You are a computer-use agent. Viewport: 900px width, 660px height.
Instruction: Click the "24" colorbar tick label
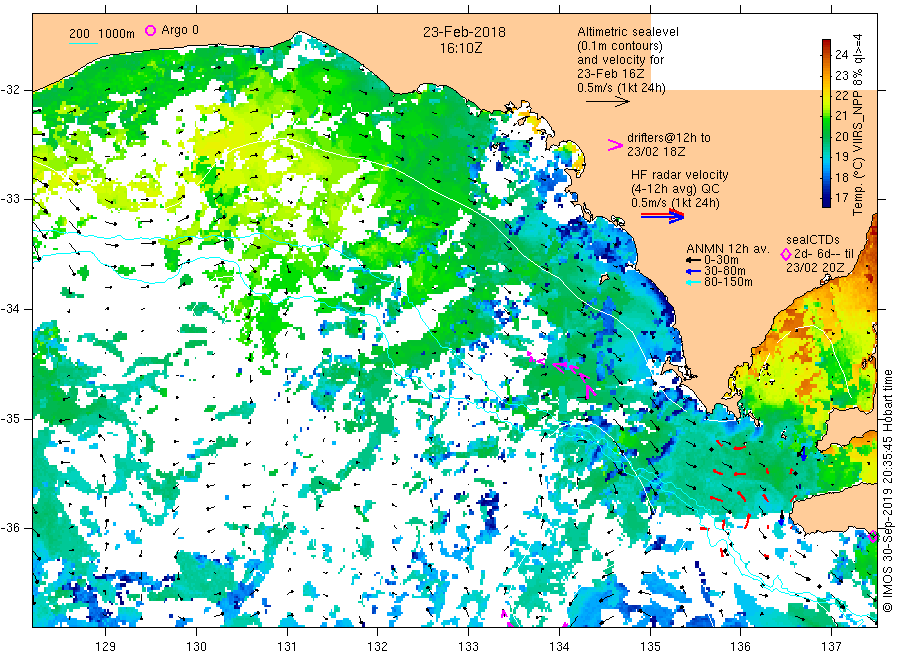click(841, 55)
